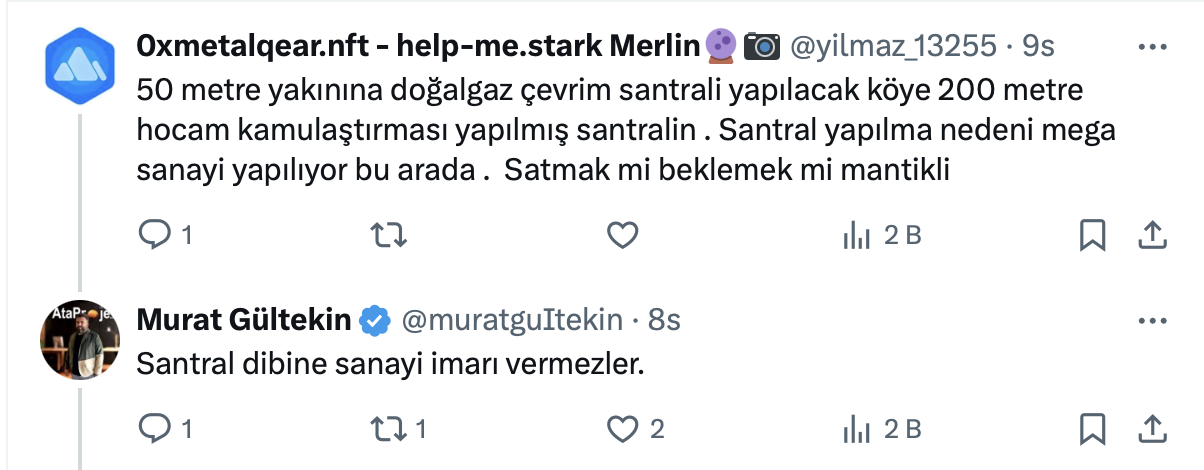Open the 9s timestamp of first tweet

click(x=1040, y=46)
